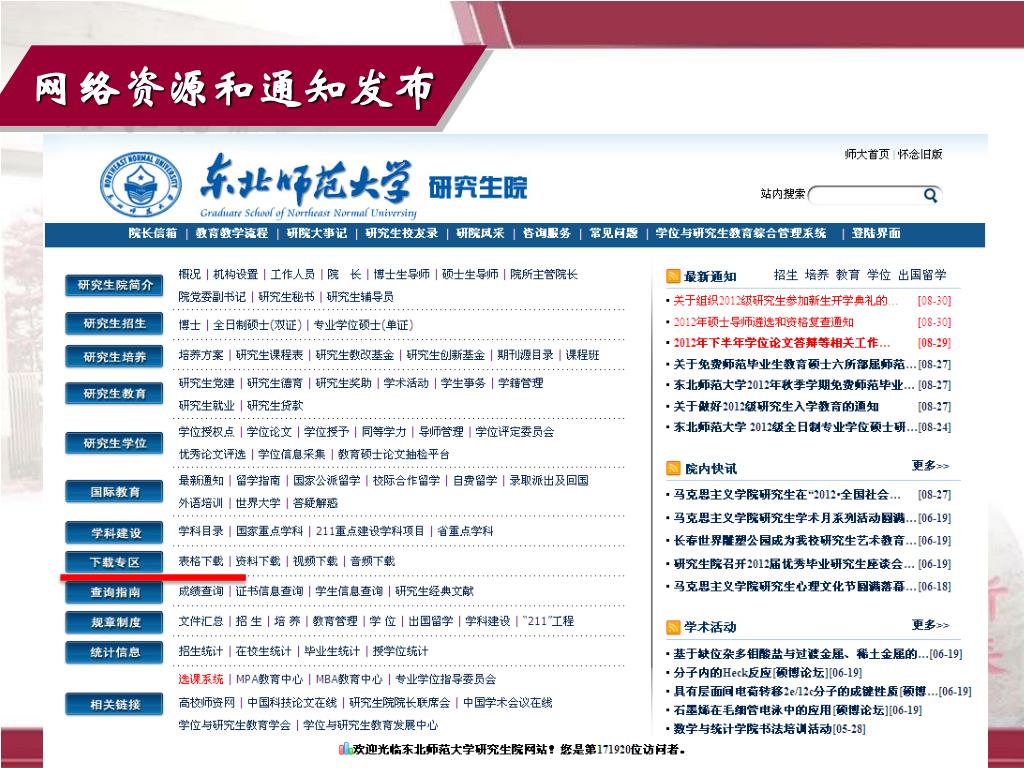1024x768 pixels.
Task: Open 研究生奖助 link
Action: [x=344, y=383]
